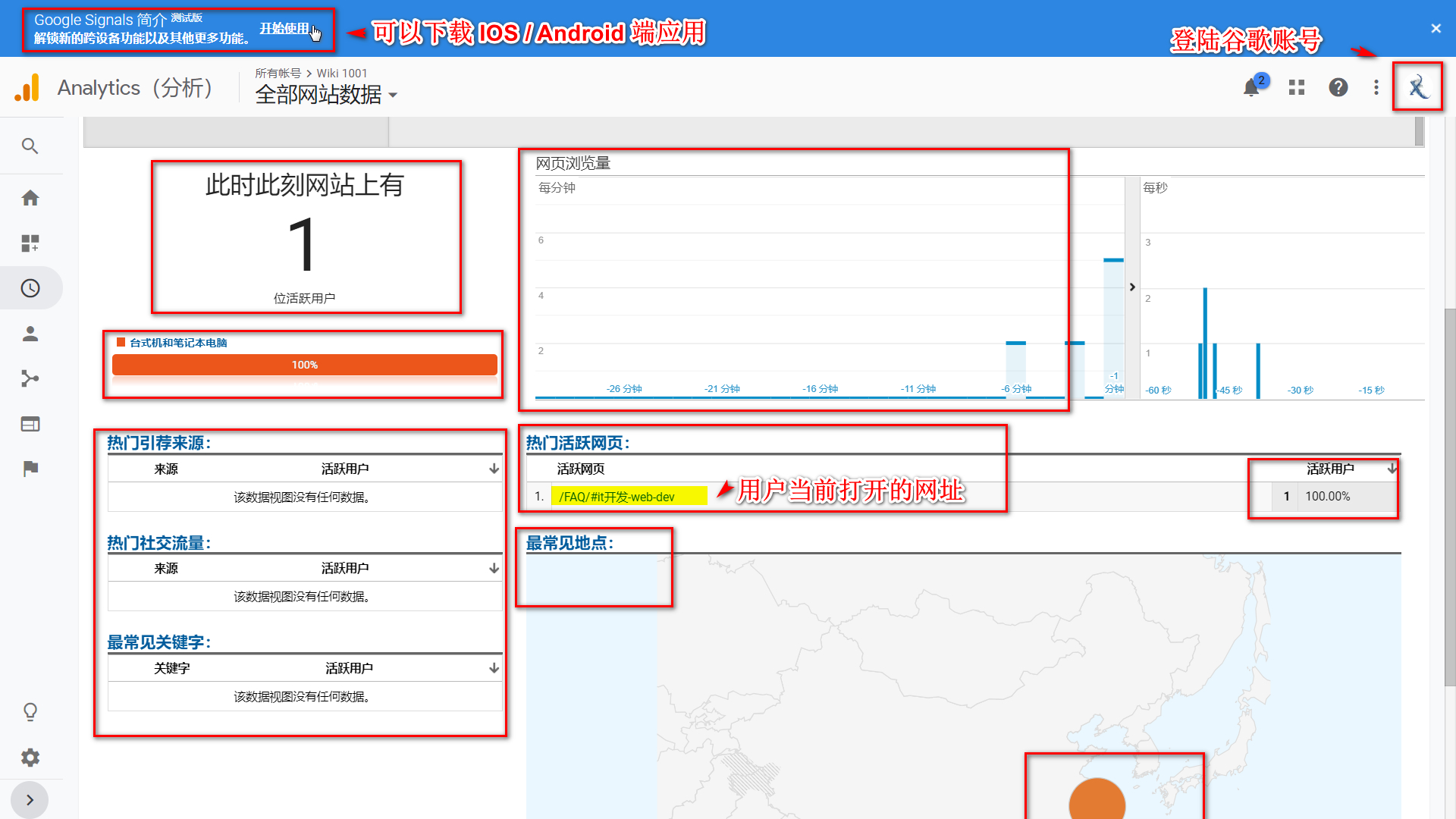Screen dimensions: 1456x819
Task: Open Conversions flag icon
Action: (30, 469)
